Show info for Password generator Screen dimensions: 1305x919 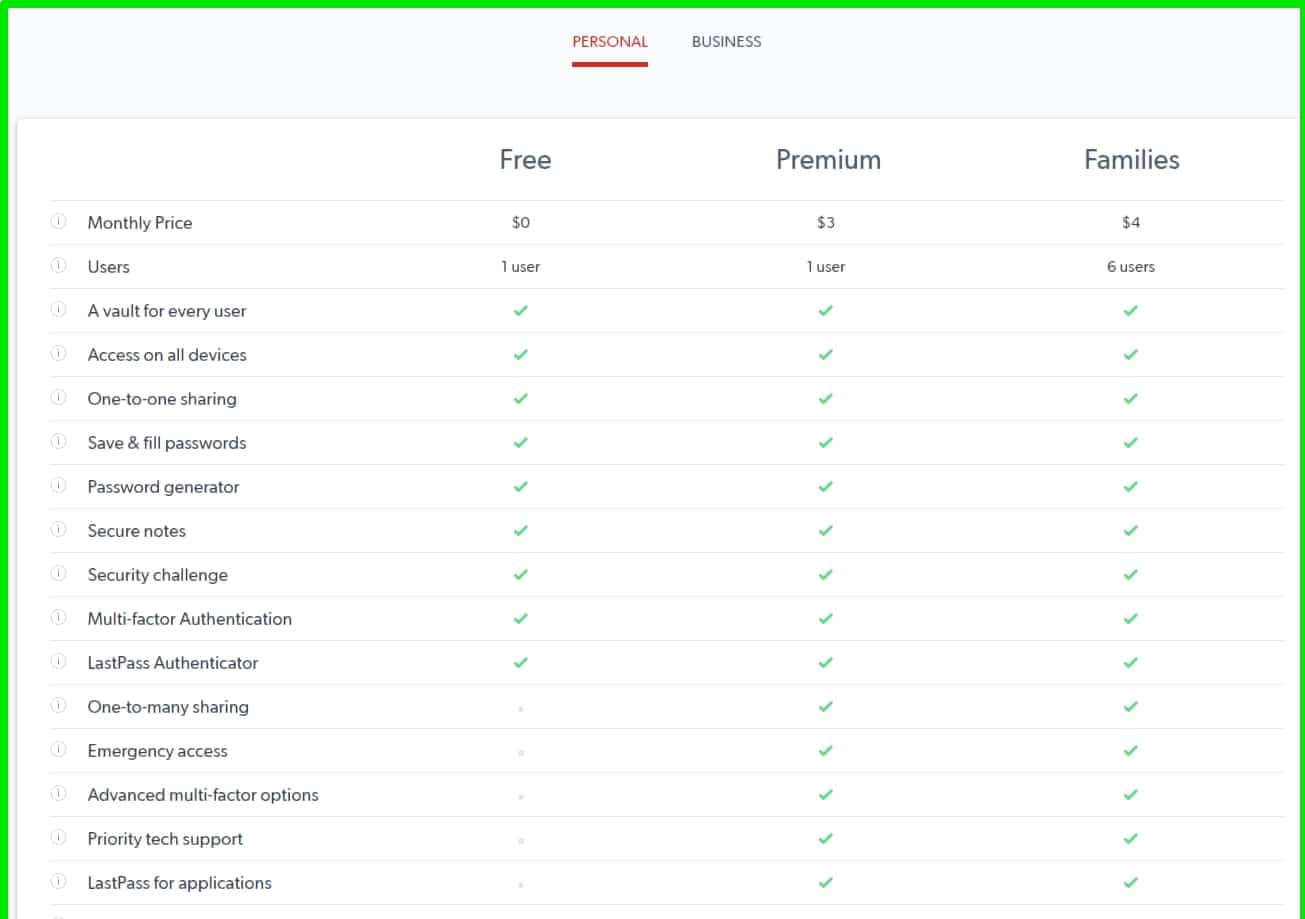[x=58, y=485]
